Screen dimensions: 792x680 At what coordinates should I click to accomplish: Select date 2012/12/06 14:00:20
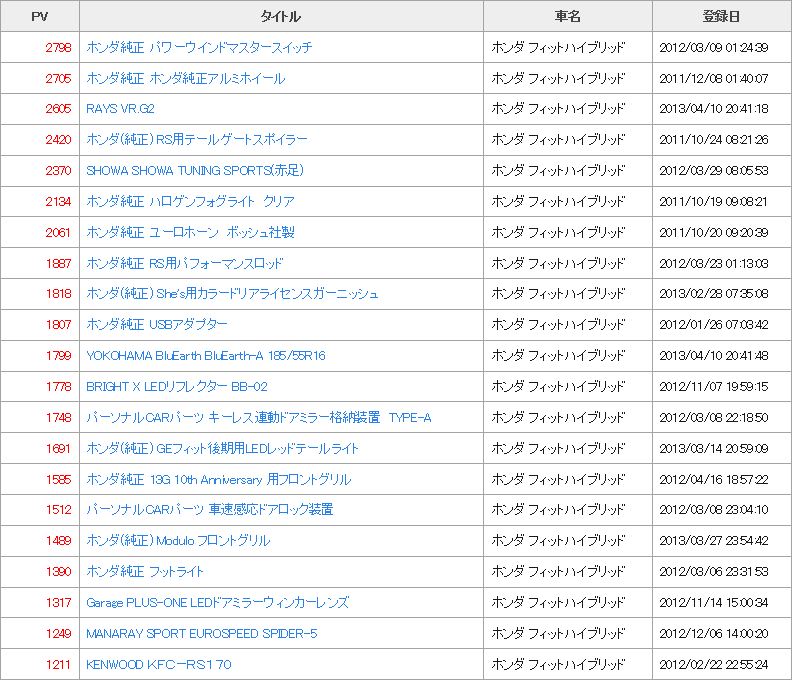714,634
